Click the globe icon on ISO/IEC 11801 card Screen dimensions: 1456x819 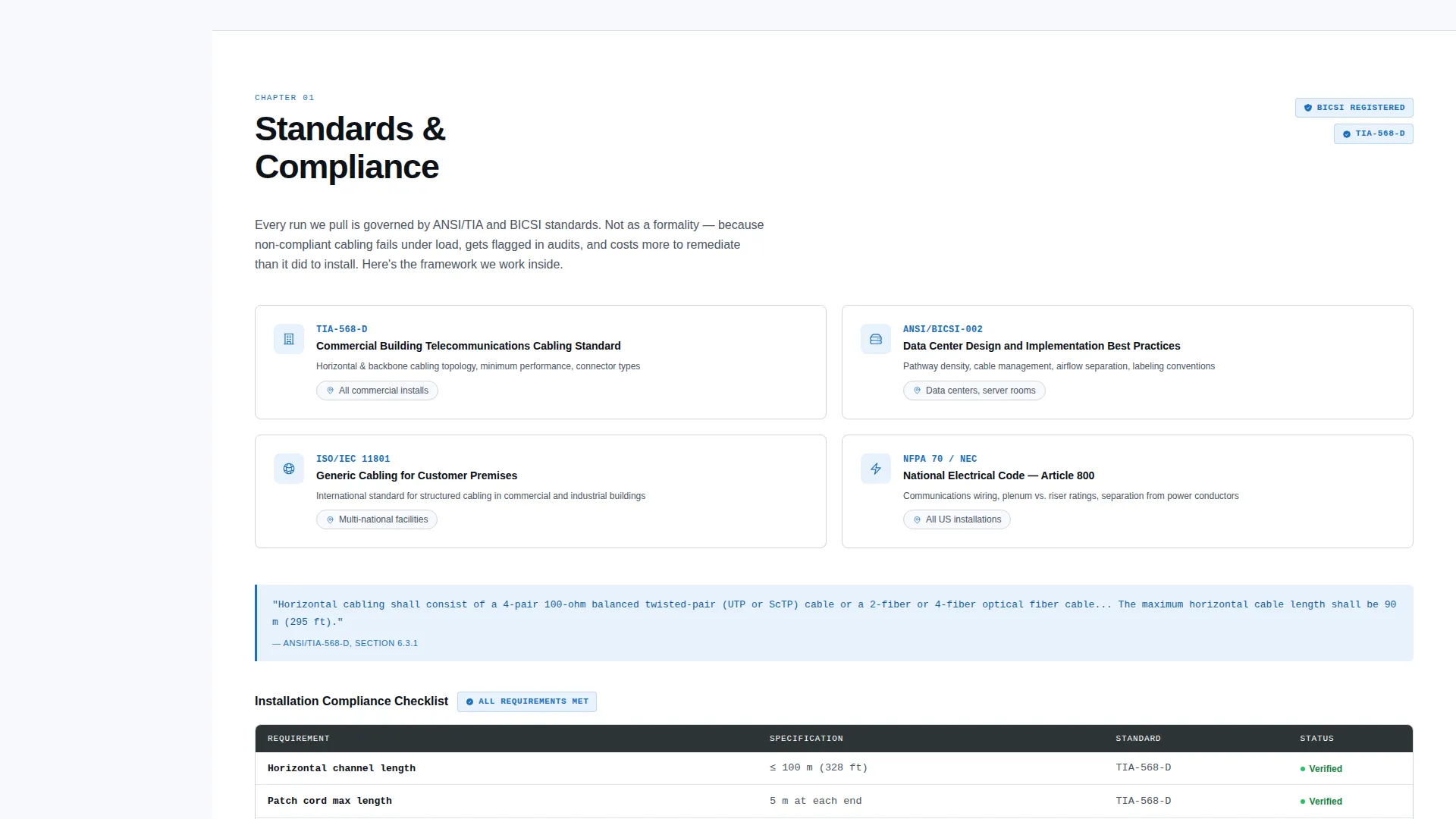pos(289,469)
